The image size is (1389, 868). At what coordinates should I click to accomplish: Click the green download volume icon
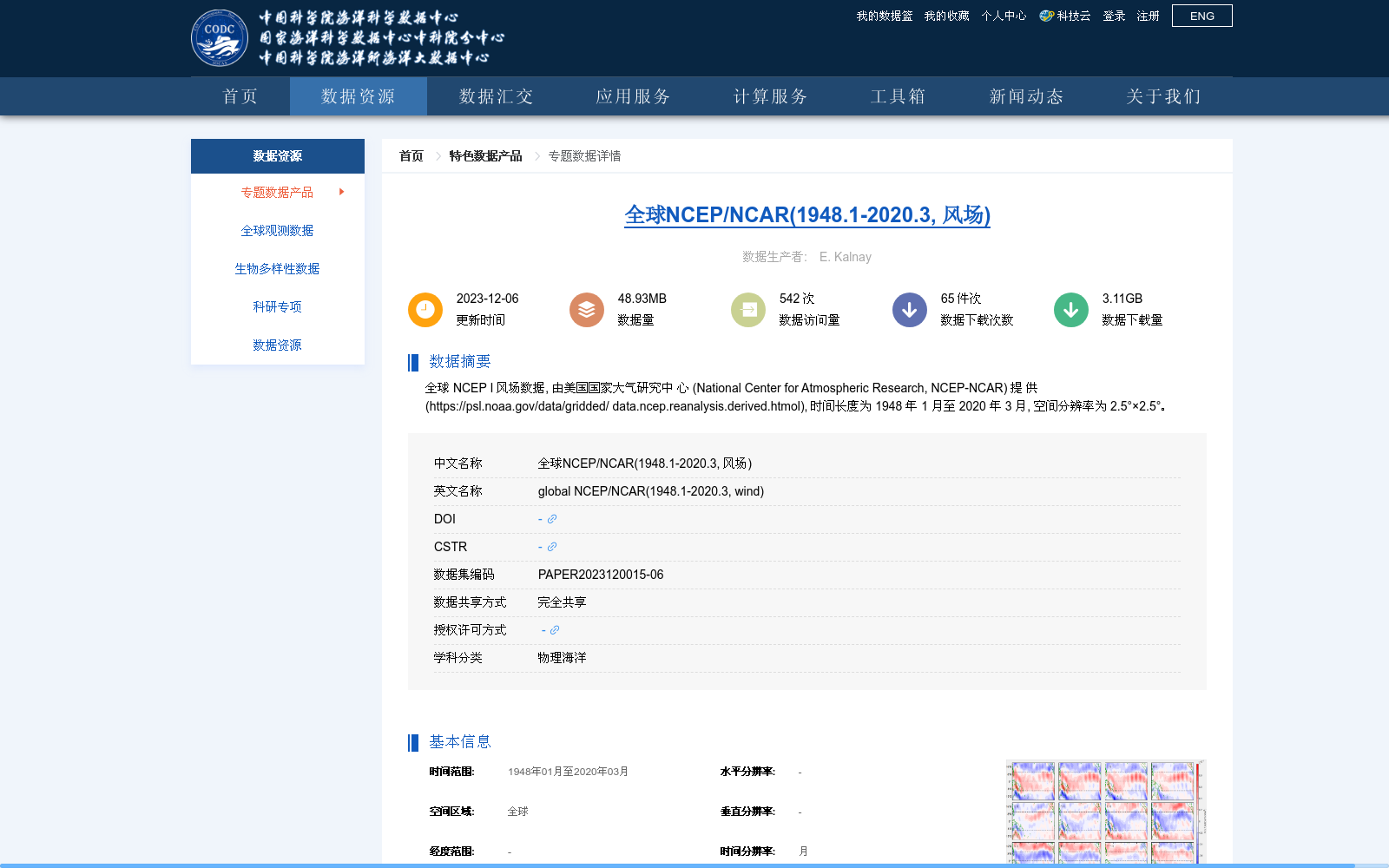point(1071,310)
